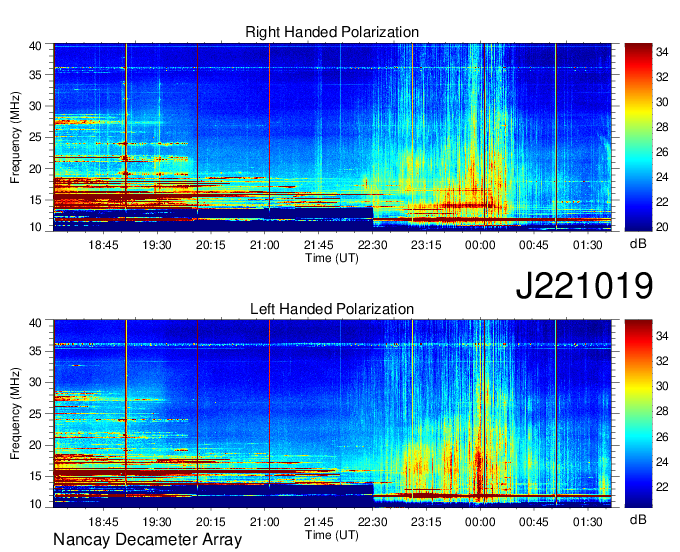Image resolution: width=680 pixels, height=552 pixels.
Task: Click the 22 dB label on bottom colorbar
Action: pos(662,487)
